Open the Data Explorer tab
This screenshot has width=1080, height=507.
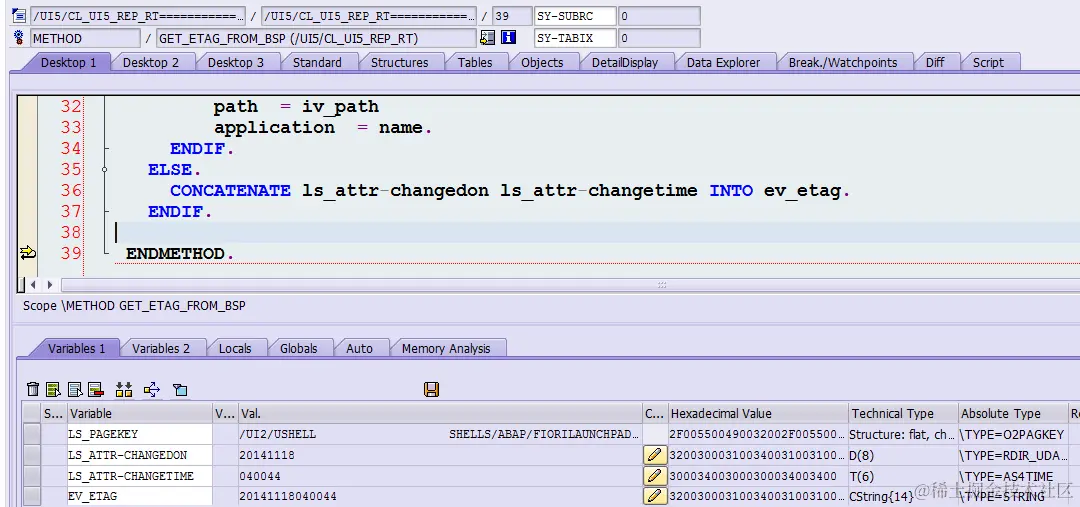tap(723, 63)
